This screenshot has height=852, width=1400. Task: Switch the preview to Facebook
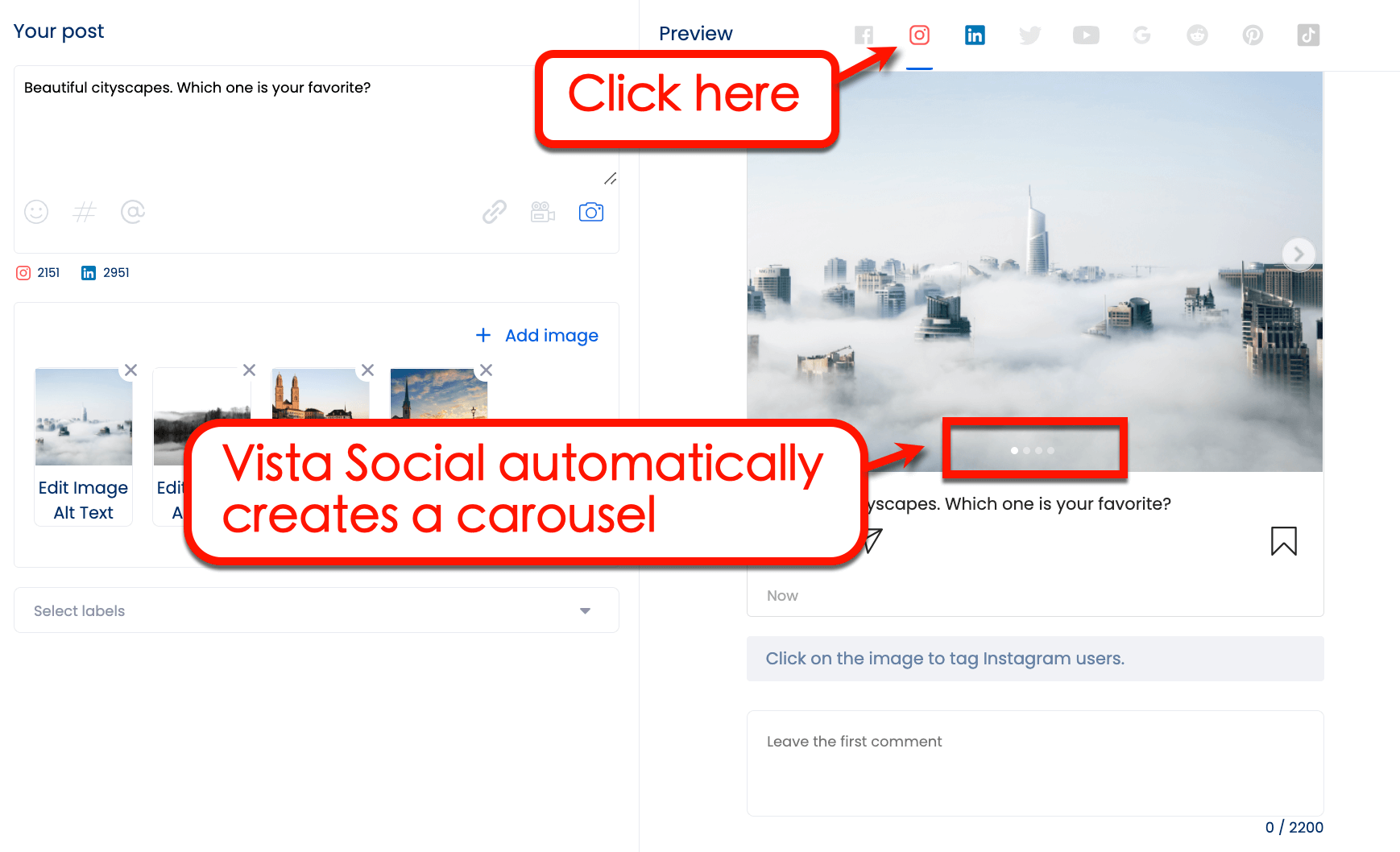coord(864,35)
